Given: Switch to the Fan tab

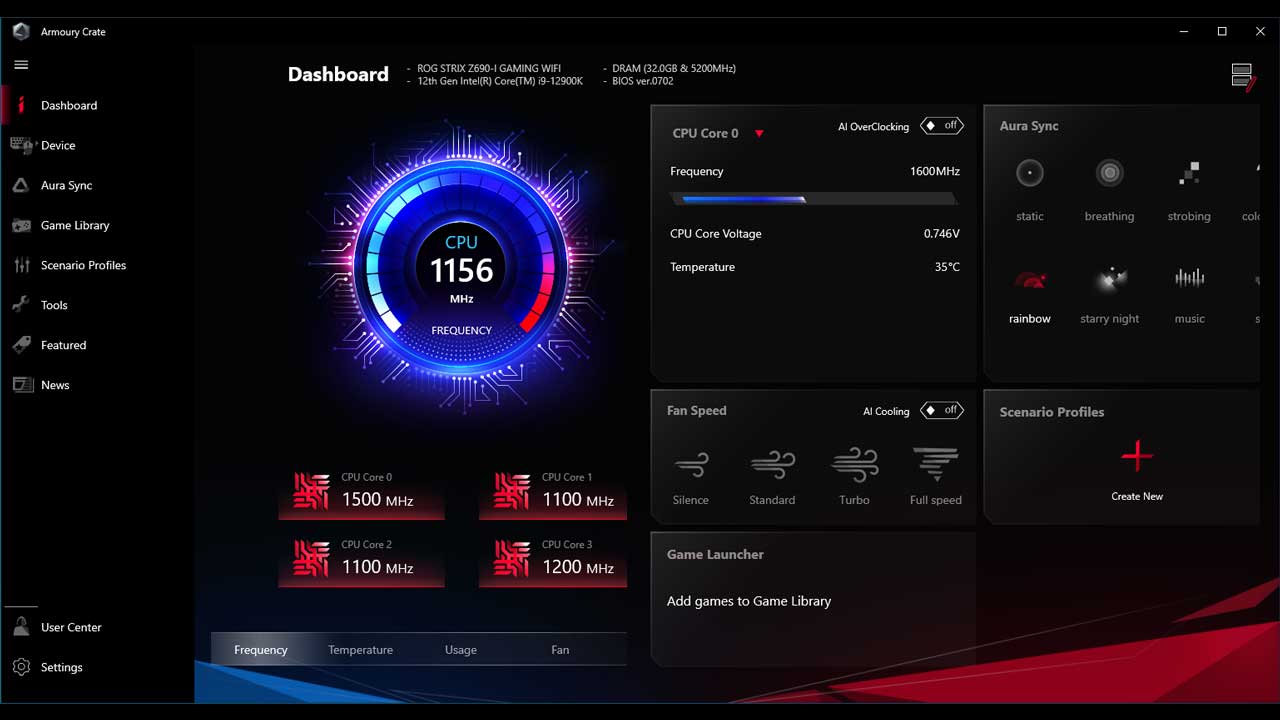Looking at the screenshot, I should (560, 650).
